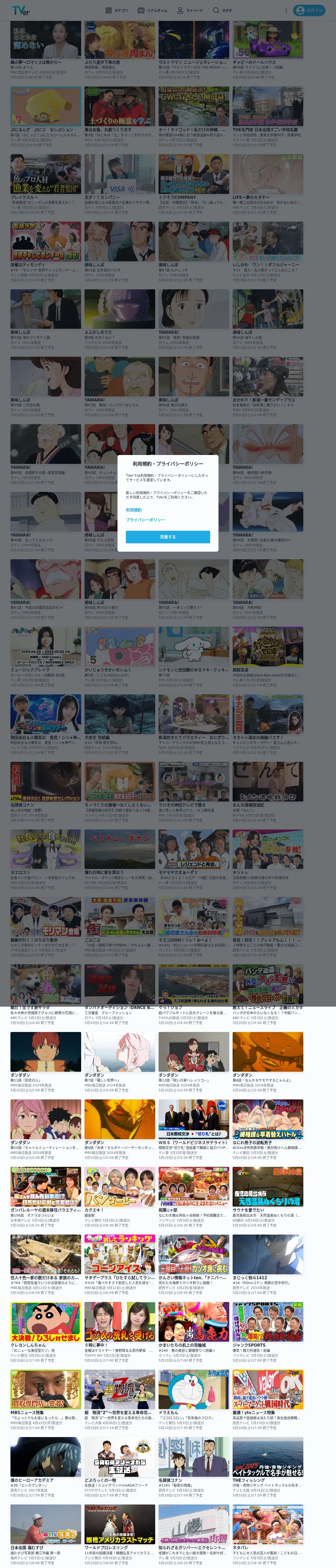Open the さがす search magnifier icon
Screen dimensions: 336x1568
[216, 10]
